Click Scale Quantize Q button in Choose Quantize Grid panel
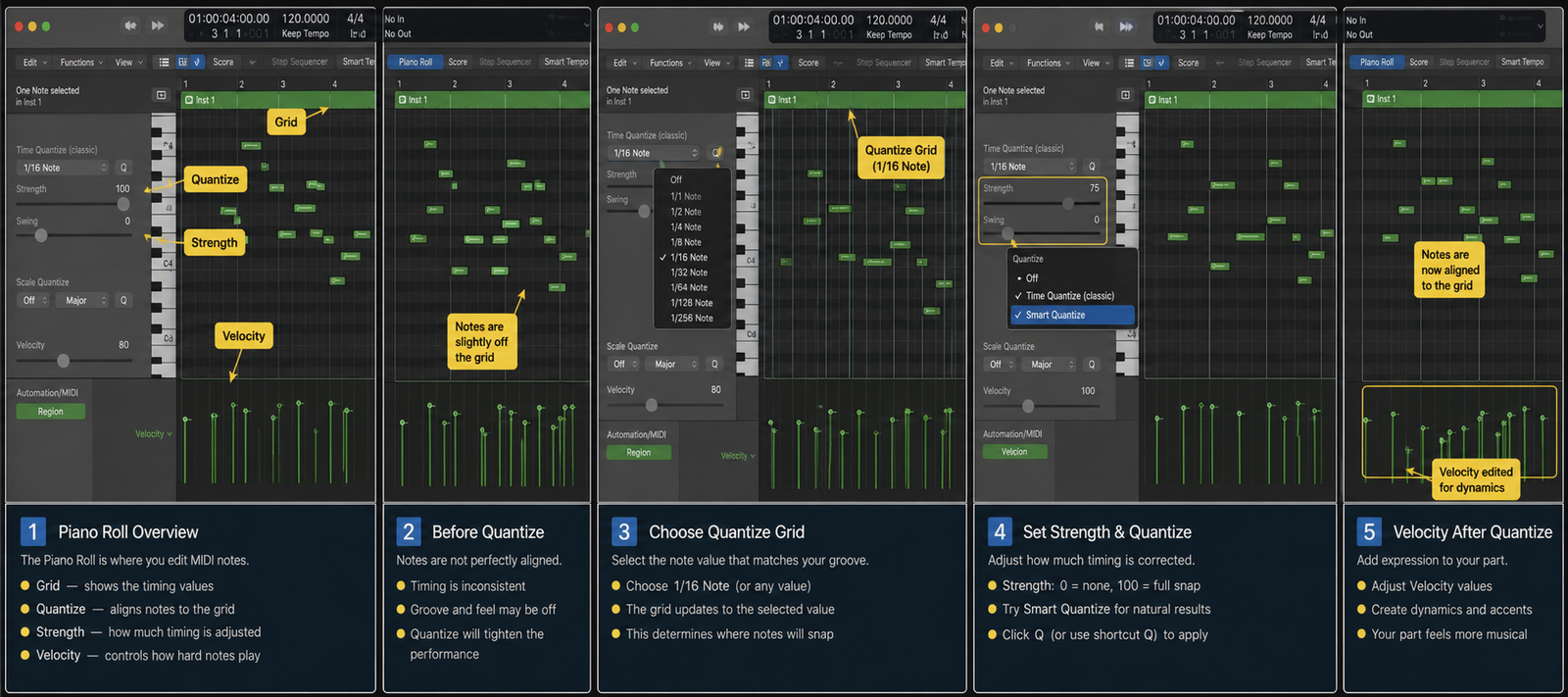1568x697 pixels. [714, 364]
